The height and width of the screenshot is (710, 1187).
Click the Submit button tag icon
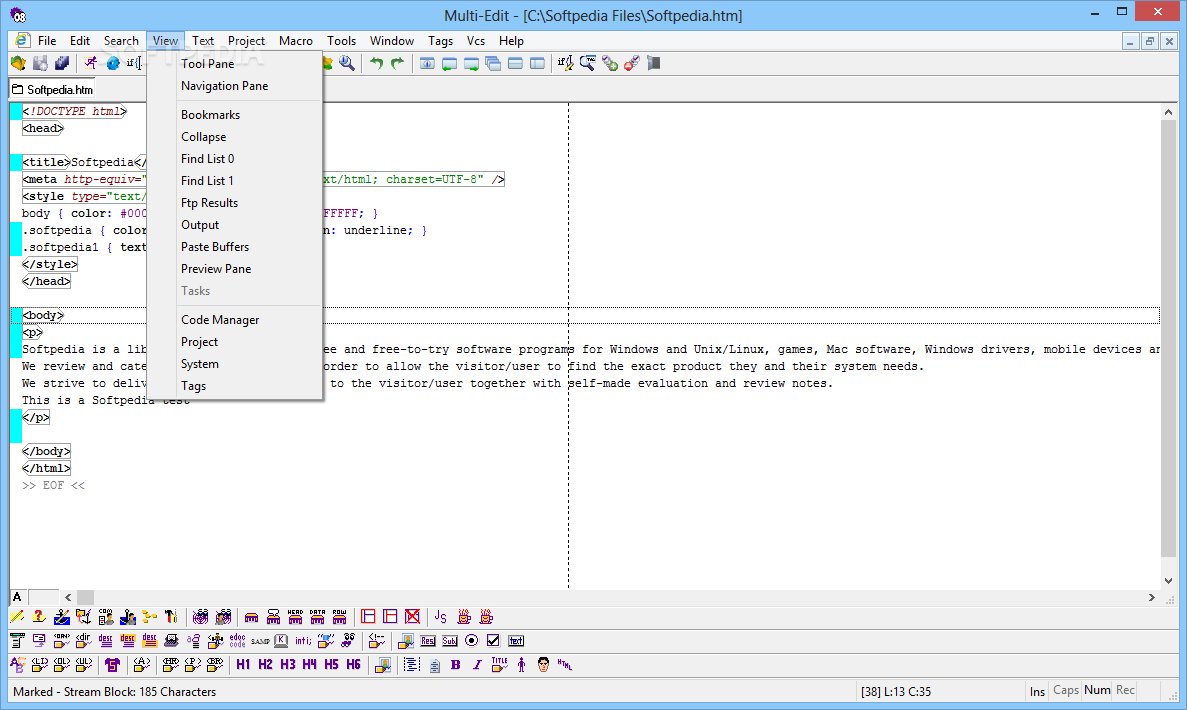450,641
